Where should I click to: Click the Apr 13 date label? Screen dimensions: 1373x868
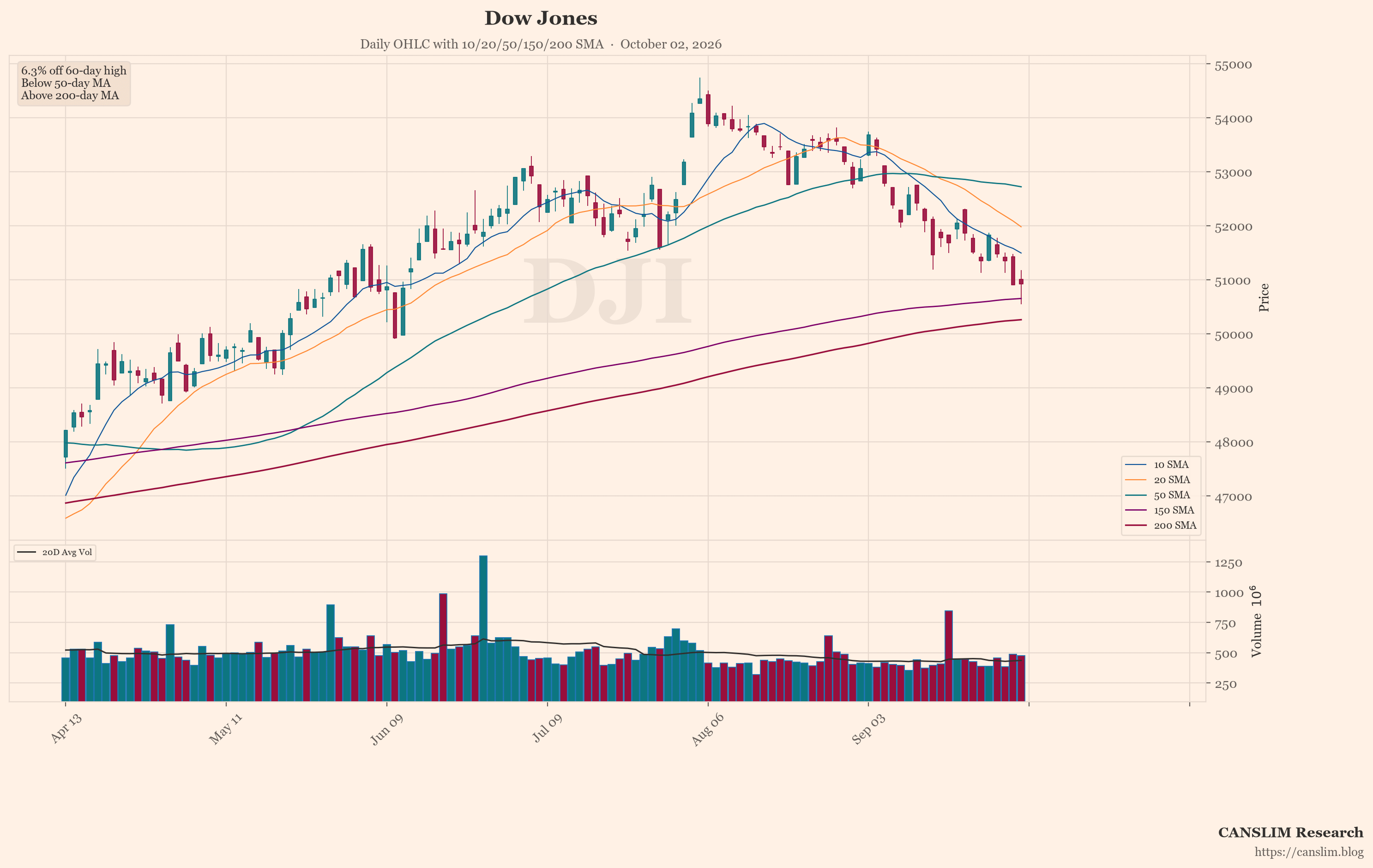66,728
